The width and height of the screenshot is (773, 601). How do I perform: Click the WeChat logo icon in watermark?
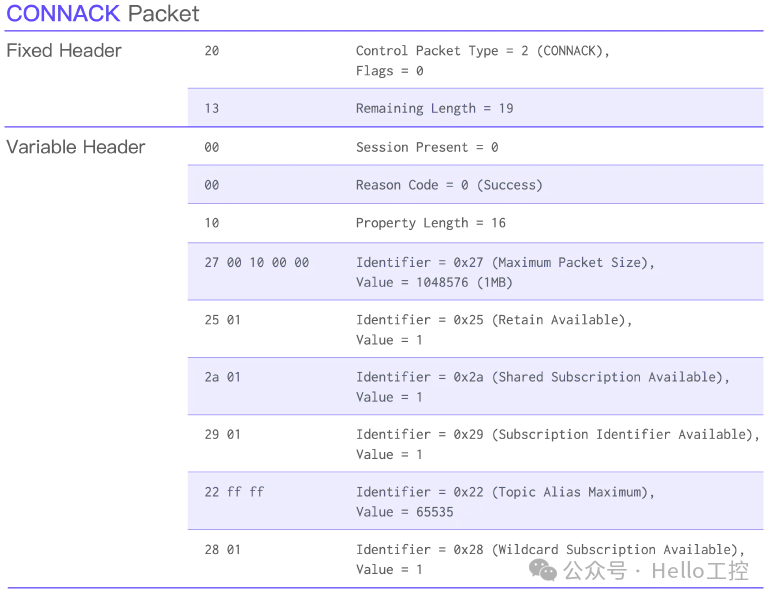543,570
